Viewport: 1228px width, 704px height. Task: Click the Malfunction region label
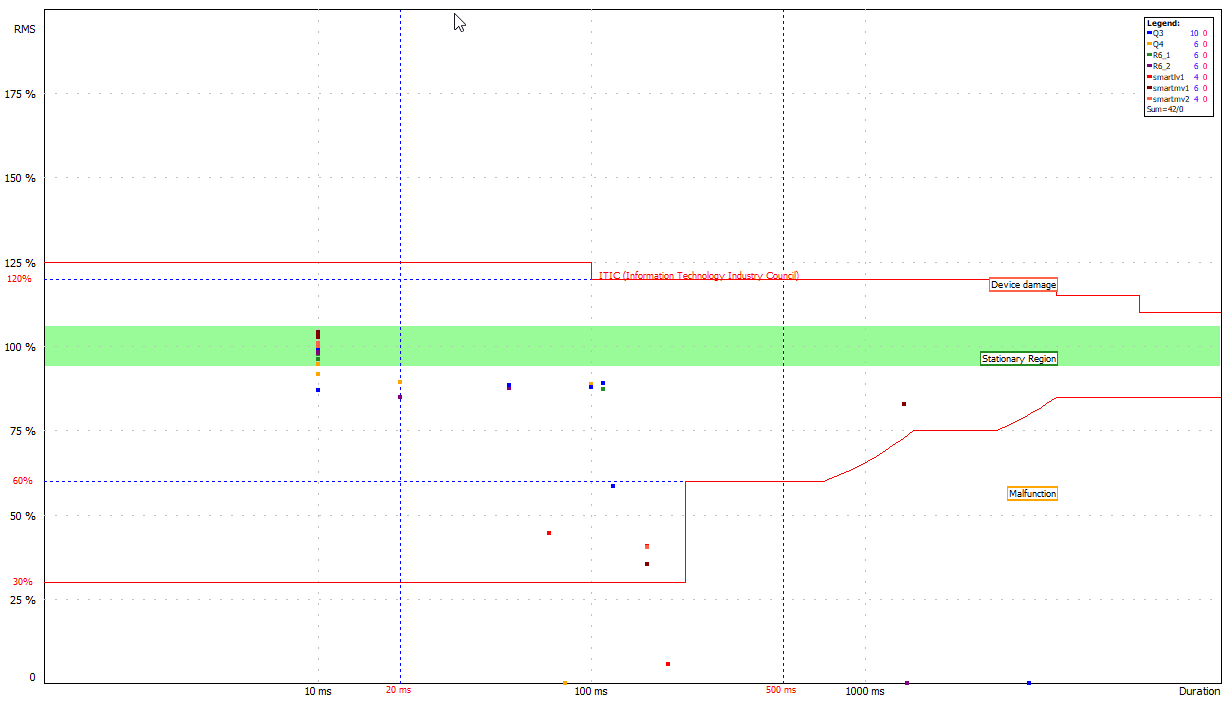tap(1032, 494)
